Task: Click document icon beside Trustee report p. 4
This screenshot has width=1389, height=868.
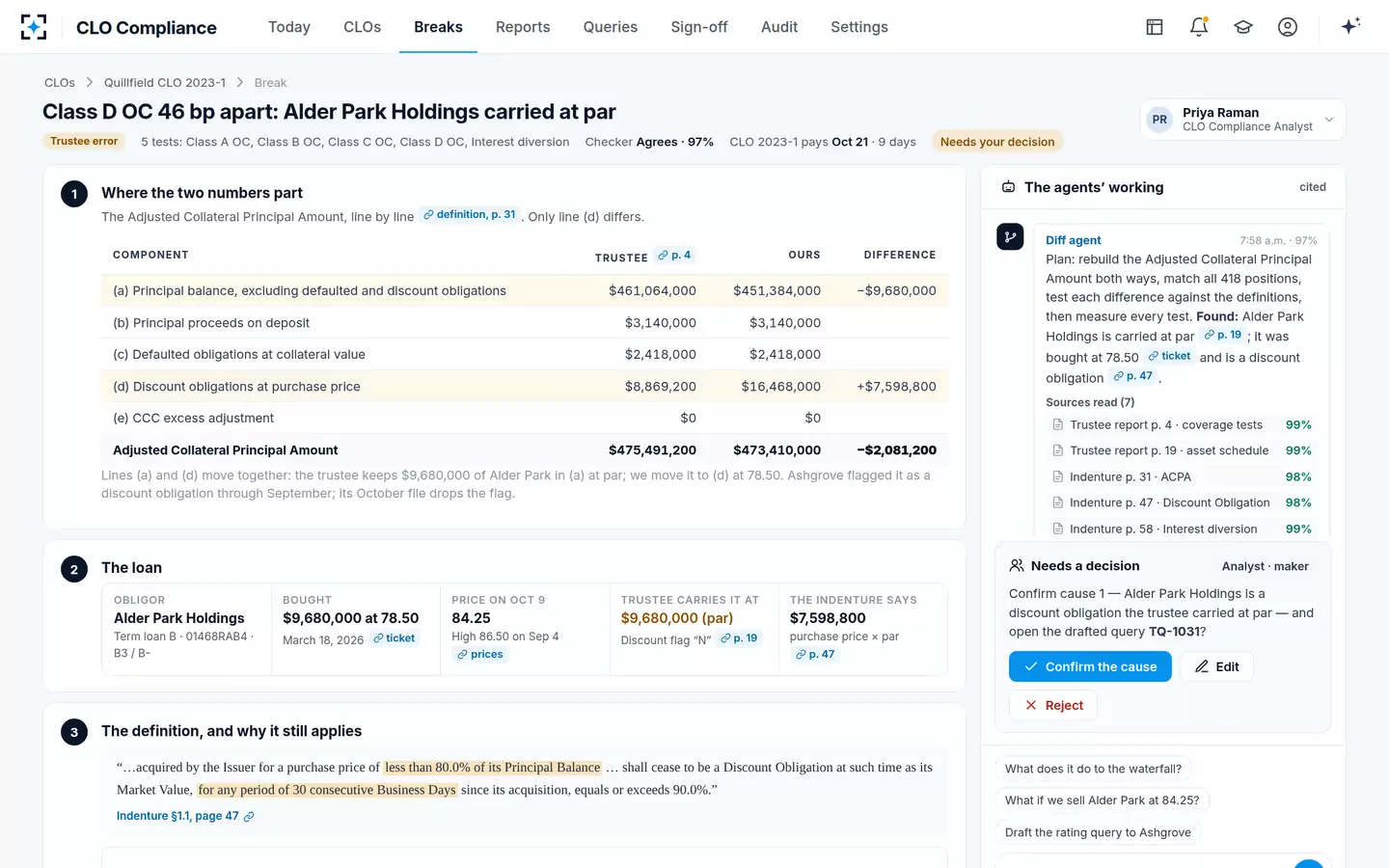Action: 1058,424
